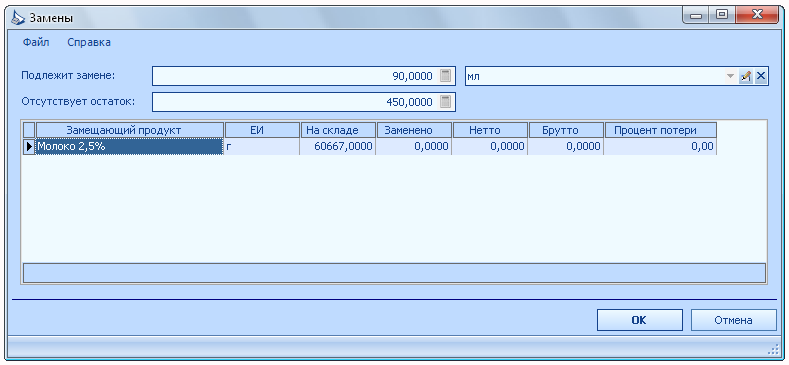Select the Молоко 2,5% product cell
Image resolution: width=789 pixels, height=365 pixels.
130,147
